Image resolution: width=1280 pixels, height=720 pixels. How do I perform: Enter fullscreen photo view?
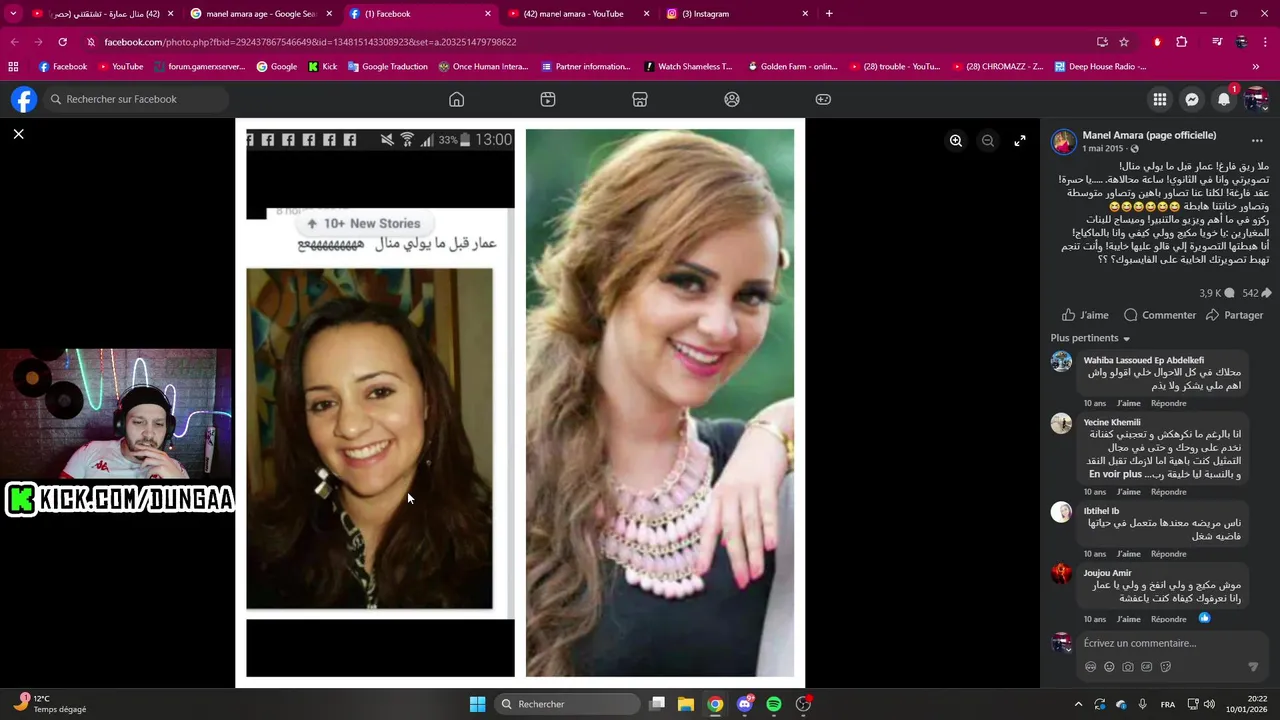click(x=1020, y=141)
